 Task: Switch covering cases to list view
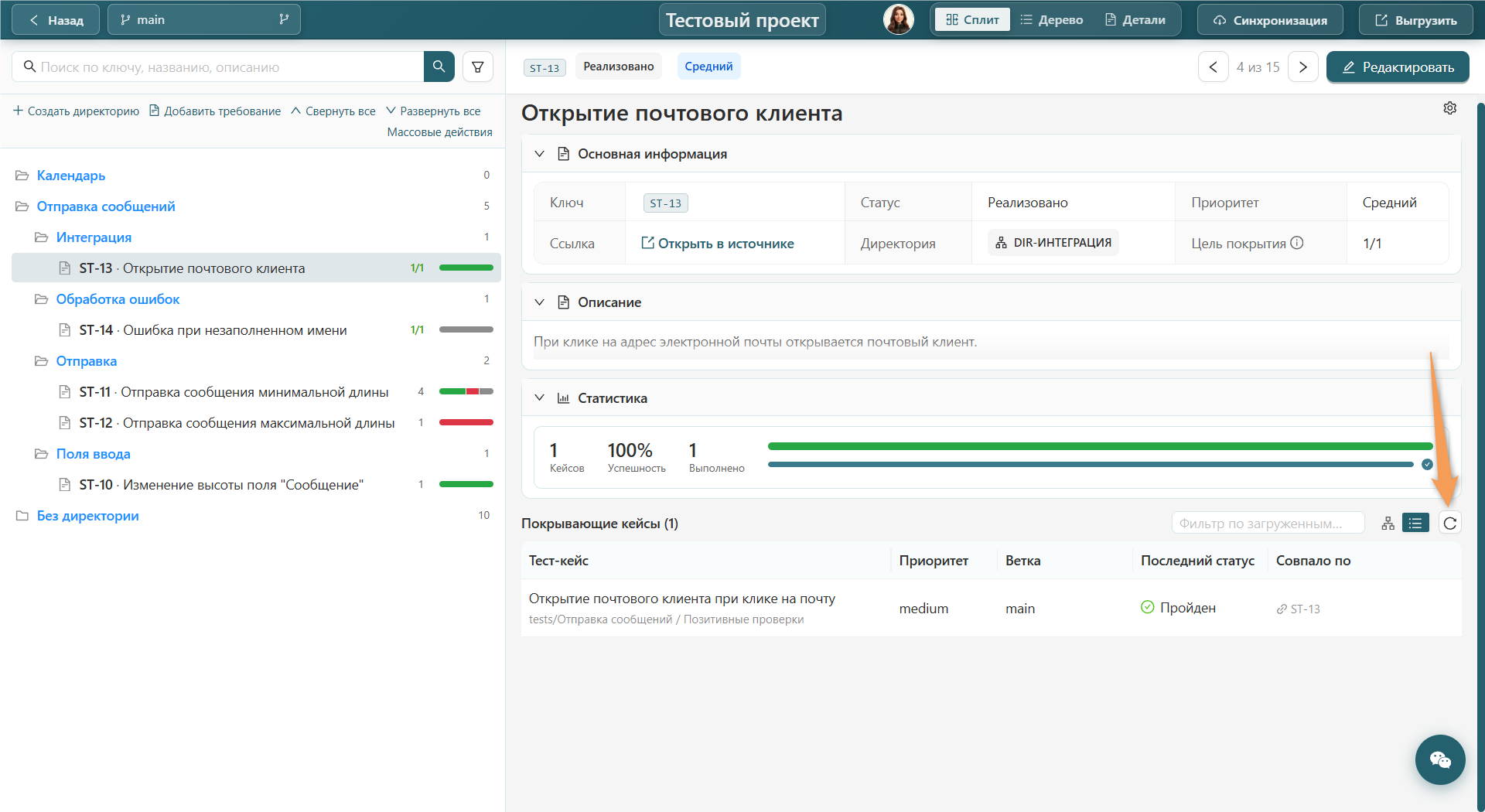click(1415, 524)
